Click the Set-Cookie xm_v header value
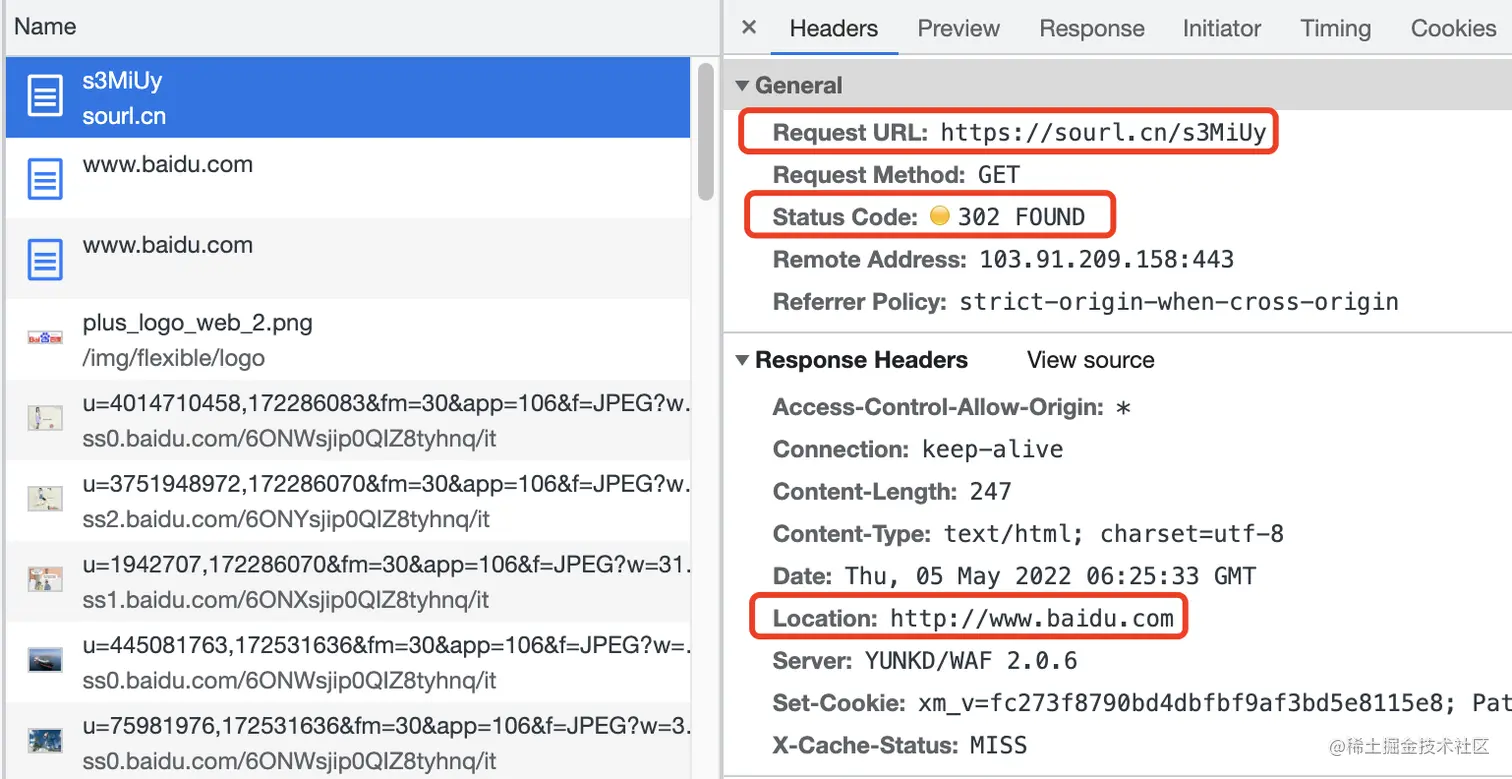 click(x=1215, y=704)
